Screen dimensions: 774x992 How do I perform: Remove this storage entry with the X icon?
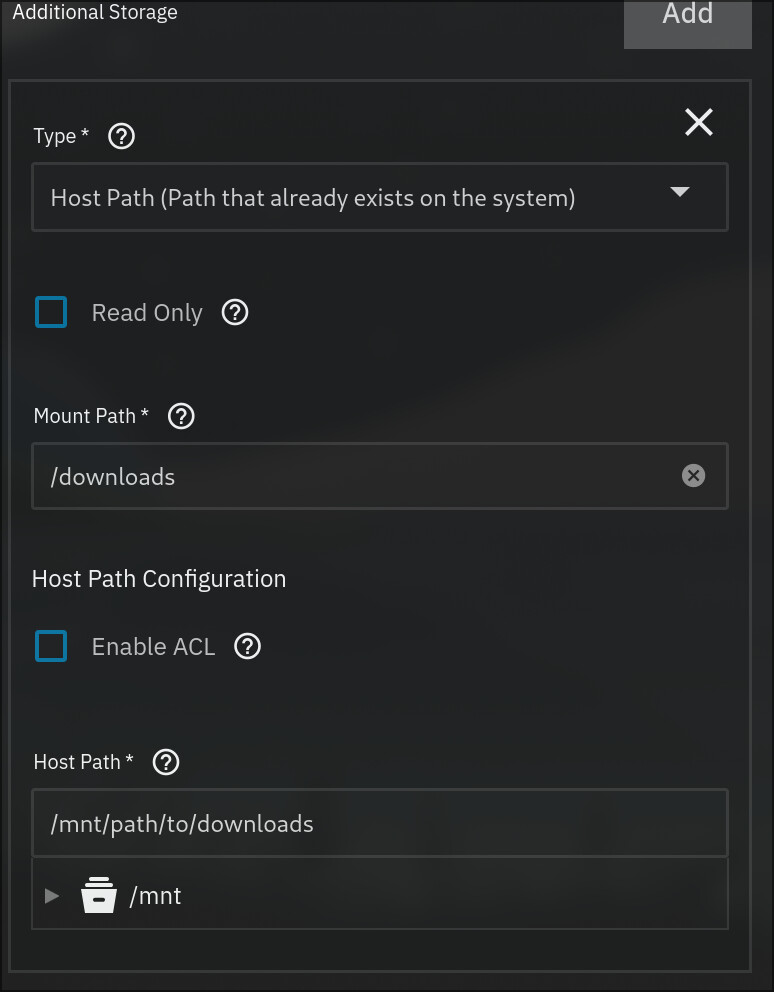click(x=699, y=122)
